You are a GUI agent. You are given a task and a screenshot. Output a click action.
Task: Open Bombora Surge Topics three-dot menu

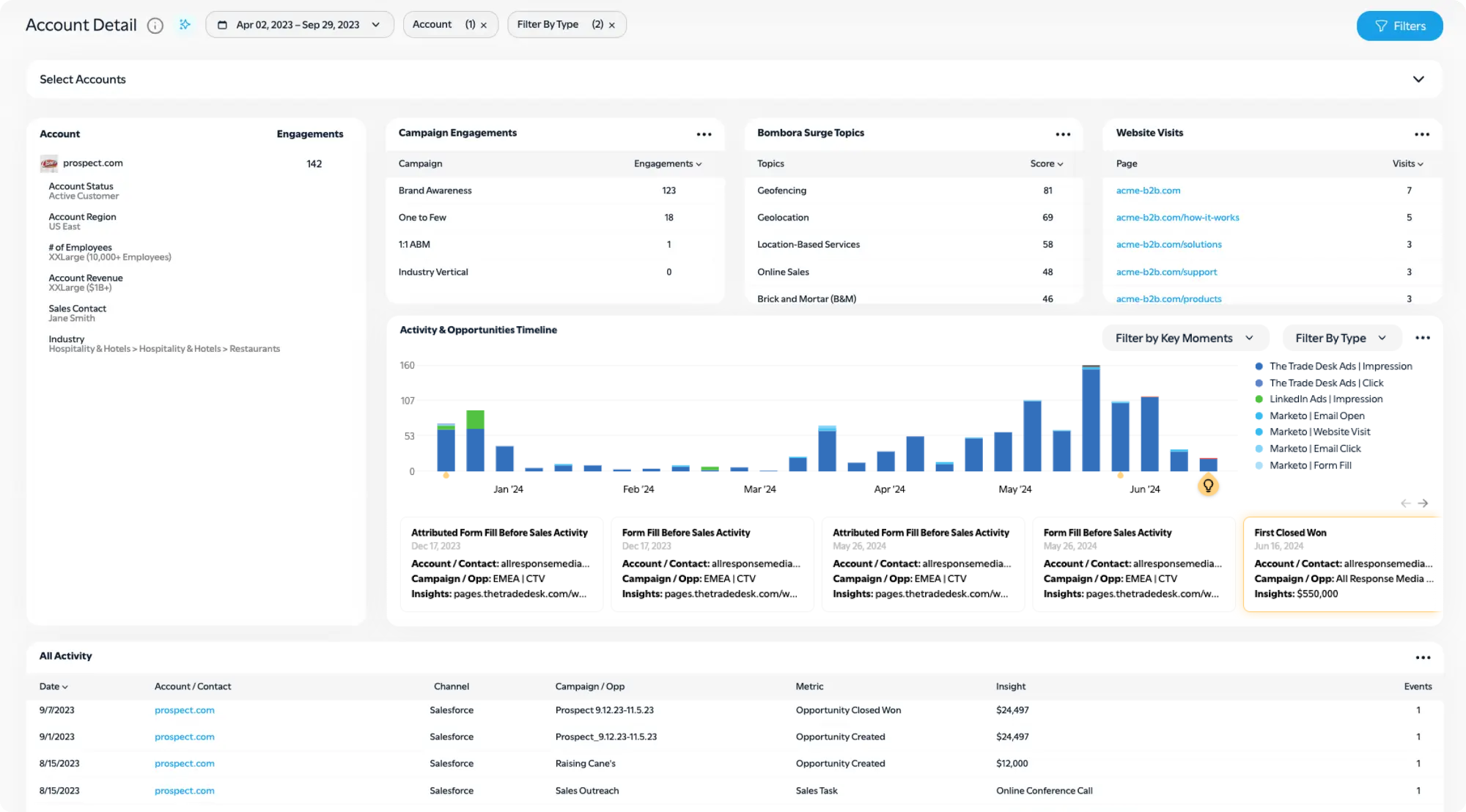click(x=1063, y=134)
